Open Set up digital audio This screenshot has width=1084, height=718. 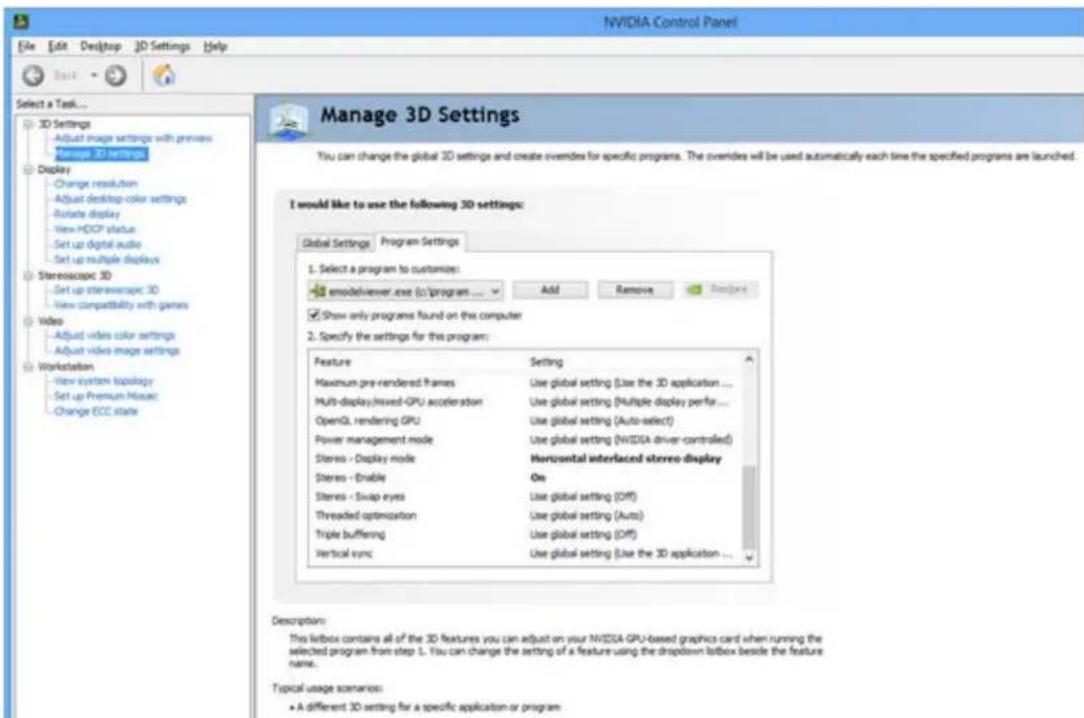tap(97, 245)
